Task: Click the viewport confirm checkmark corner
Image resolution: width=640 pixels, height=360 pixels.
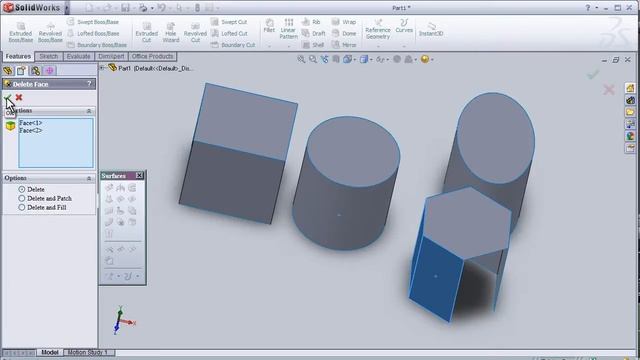Action: [x=593, y=74]
